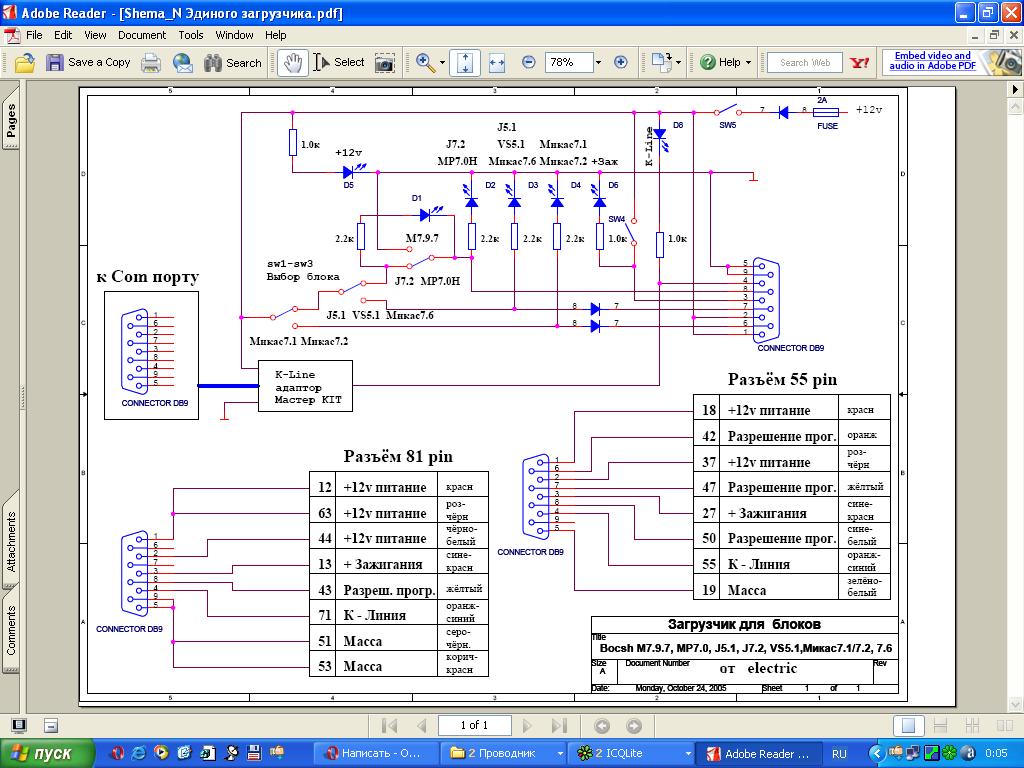Click the green Help question mark icon
Screen dimensions: 1024x768
click(x=707, y=63)
